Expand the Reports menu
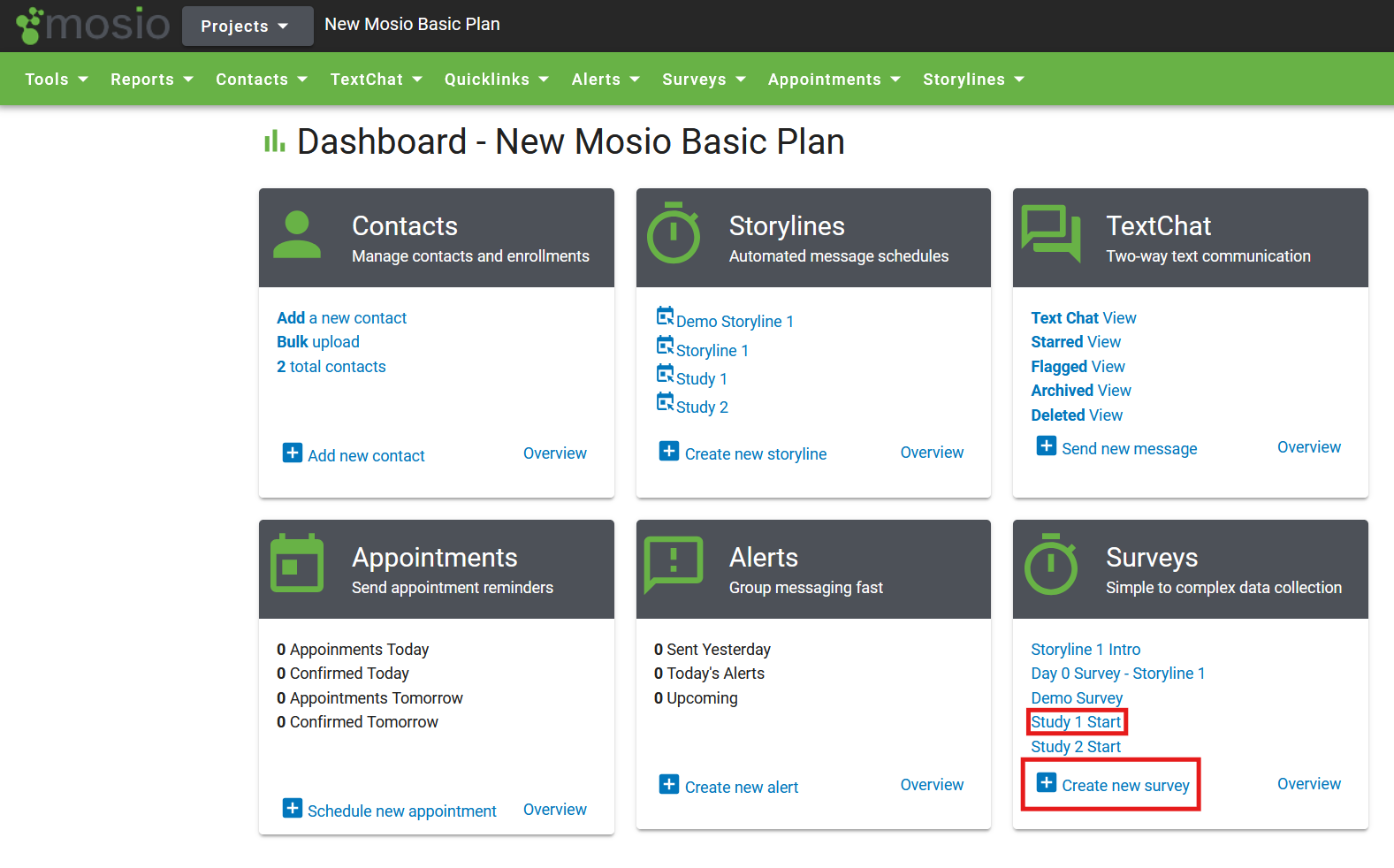This screenshot has height=868, width=1394. [152, 80]
